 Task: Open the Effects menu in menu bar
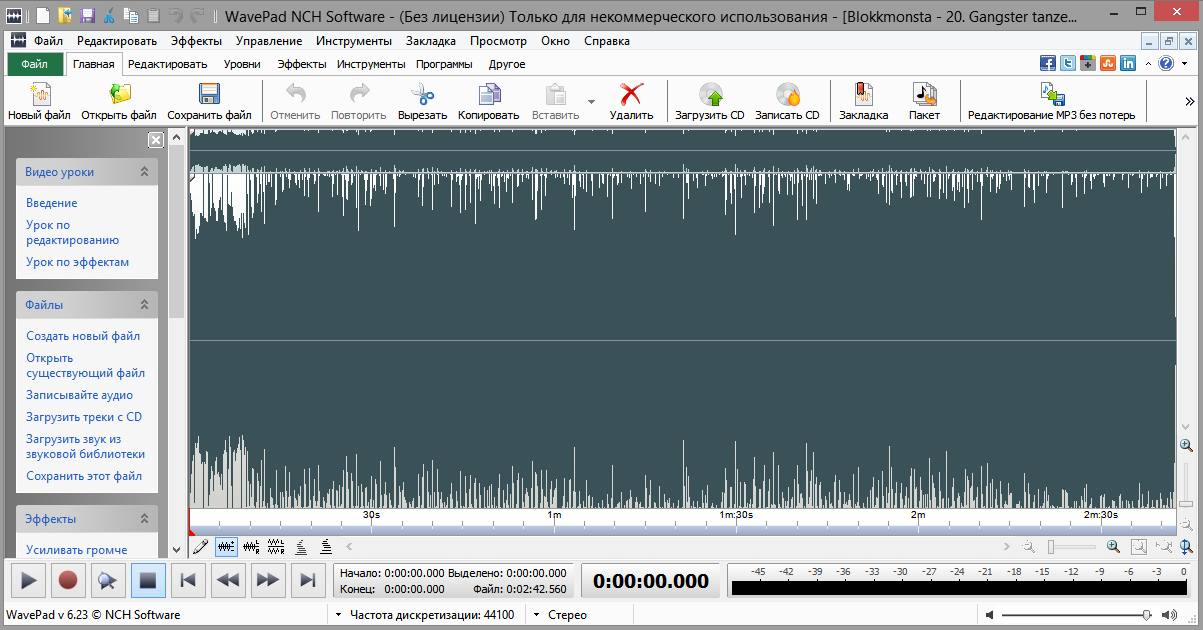(x=196, y=41)
